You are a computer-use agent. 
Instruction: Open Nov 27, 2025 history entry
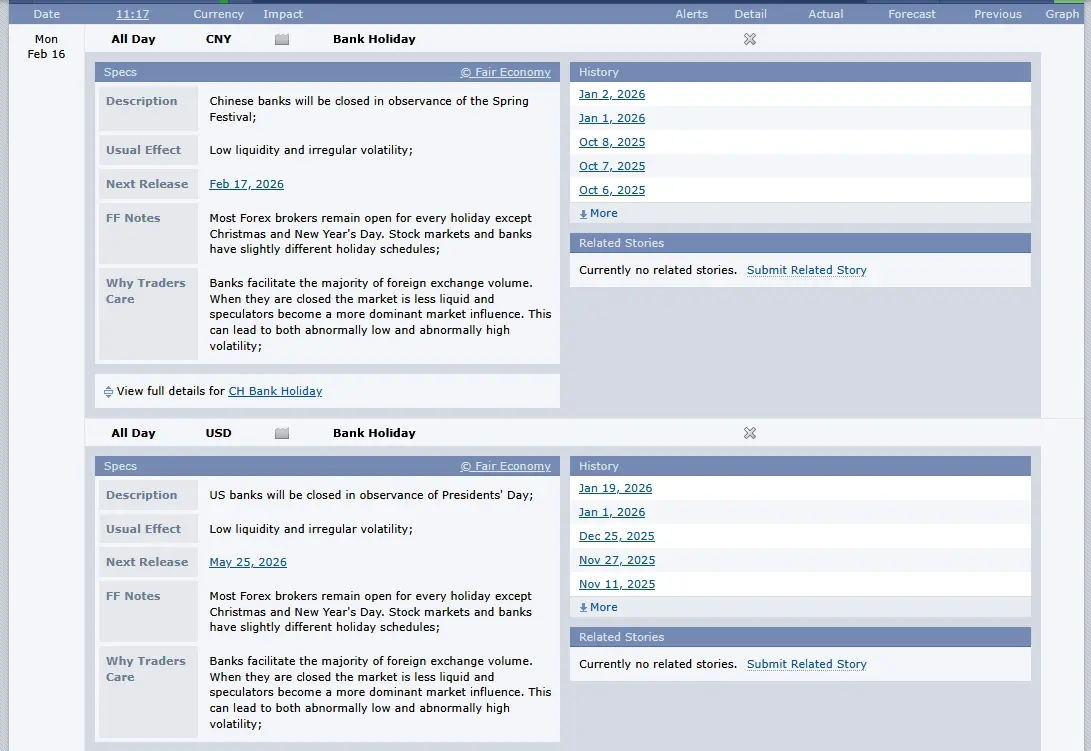(x=616, y=560)
